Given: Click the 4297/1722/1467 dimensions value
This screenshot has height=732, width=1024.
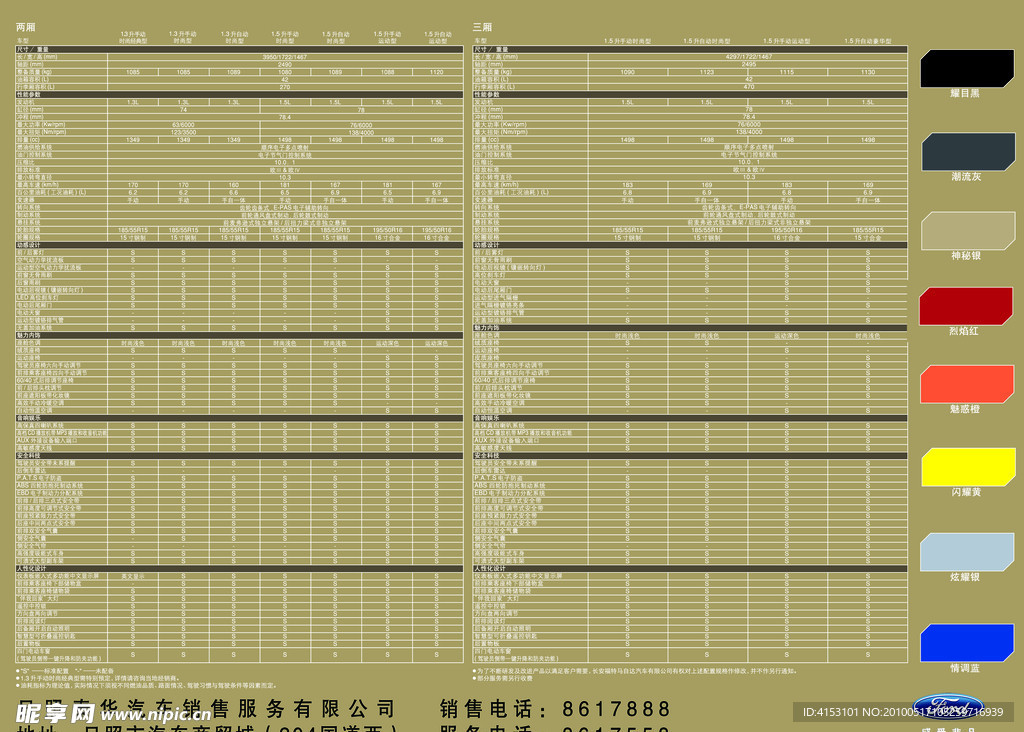Looking at the screenshot, I should 748,57.
